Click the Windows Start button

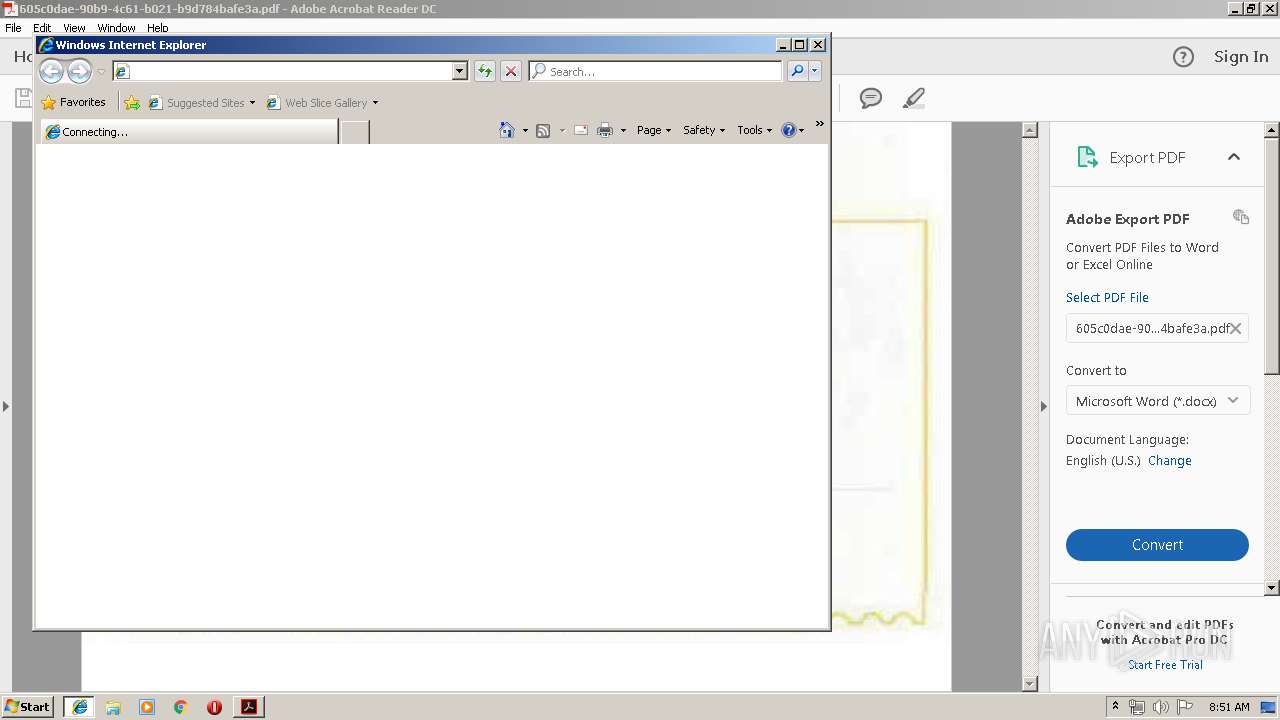[27, 707]
